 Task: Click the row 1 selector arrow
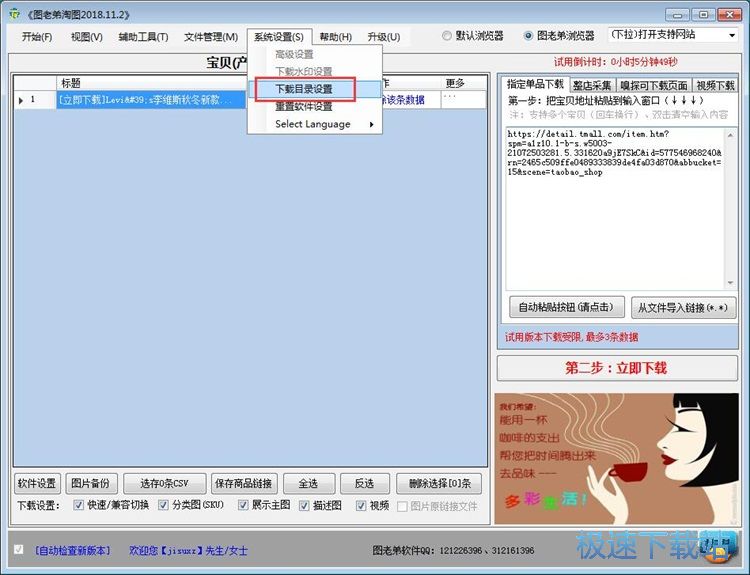click(x=21, y=100)
